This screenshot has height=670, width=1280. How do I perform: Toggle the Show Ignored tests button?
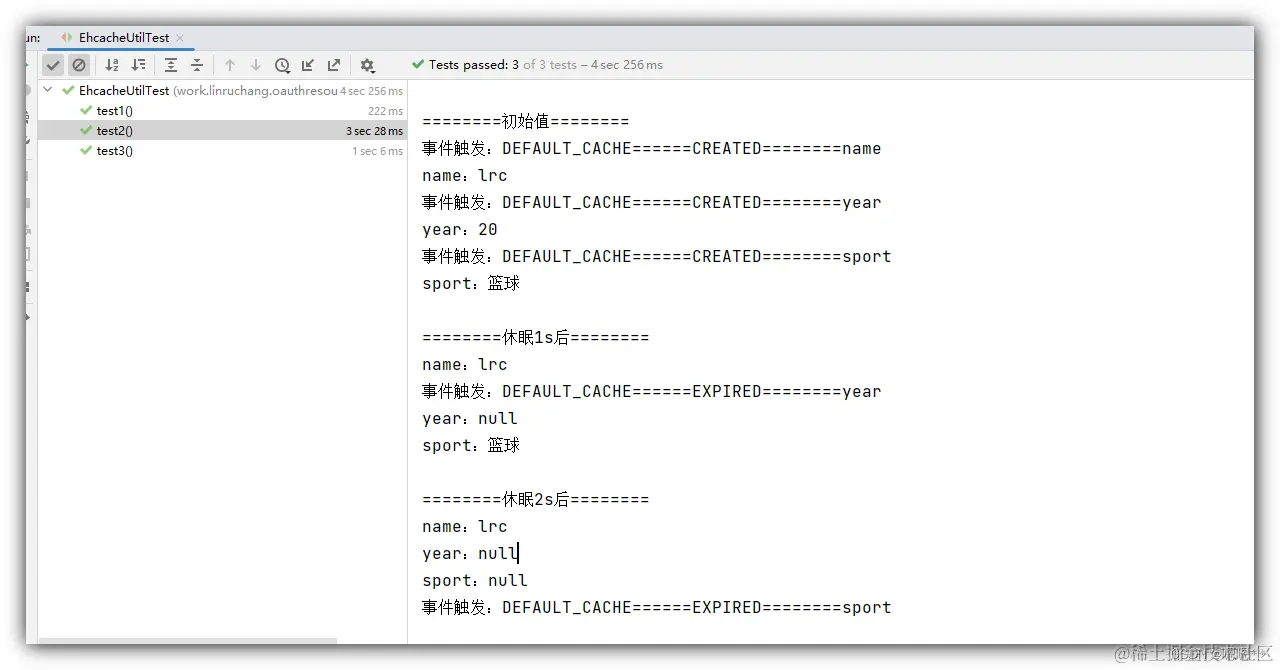tap(79, 65)
